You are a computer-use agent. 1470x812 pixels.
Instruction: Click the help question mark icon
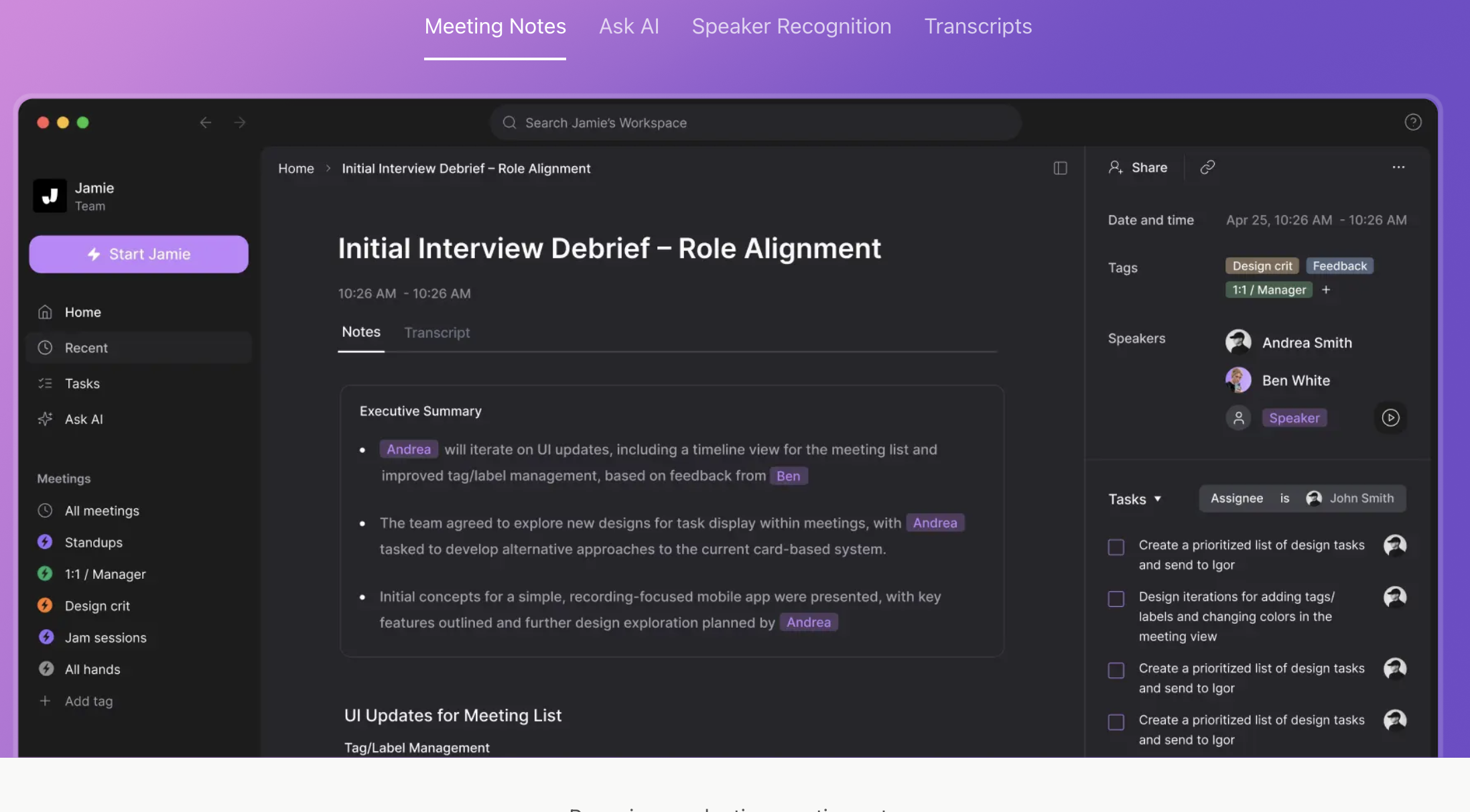point(1412,122)
